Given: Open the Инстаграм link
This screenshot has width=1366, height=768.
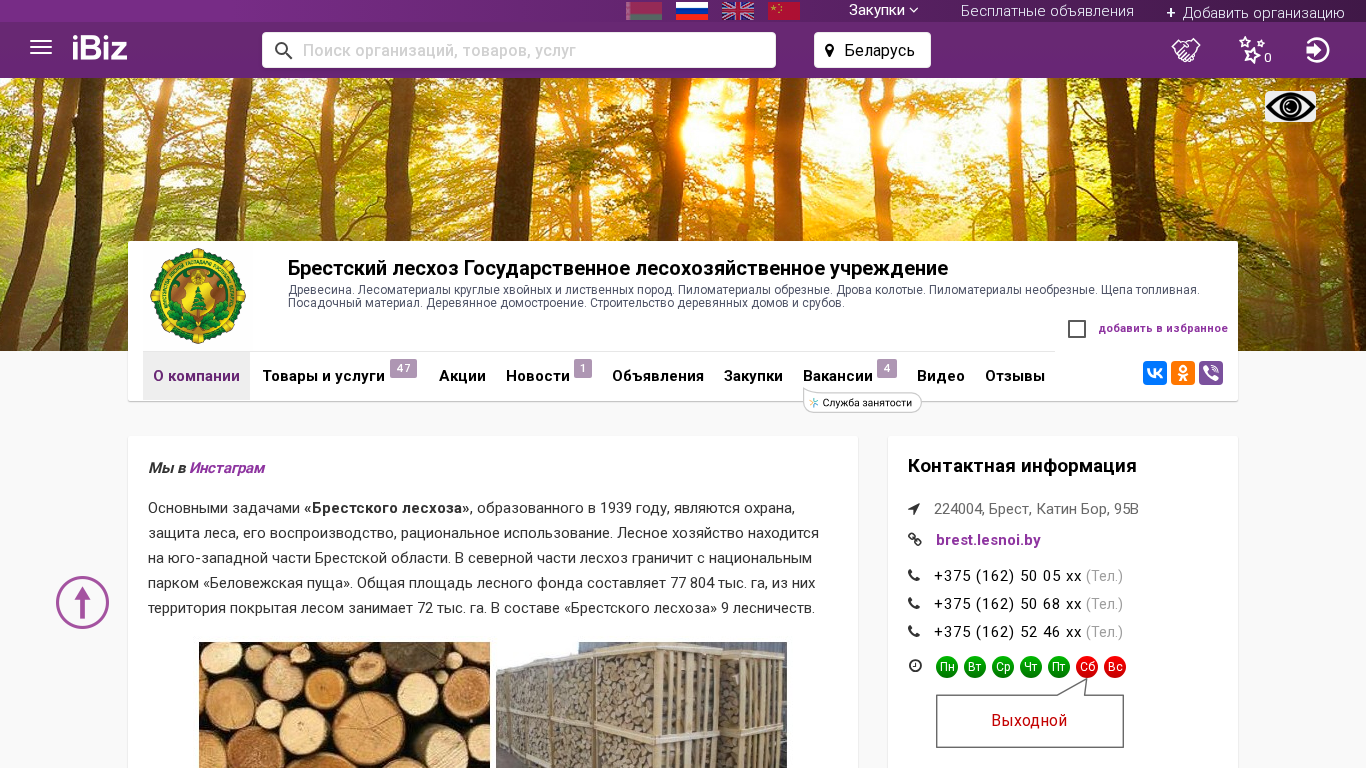Looking at the screenshot, I should pos(227,468).
